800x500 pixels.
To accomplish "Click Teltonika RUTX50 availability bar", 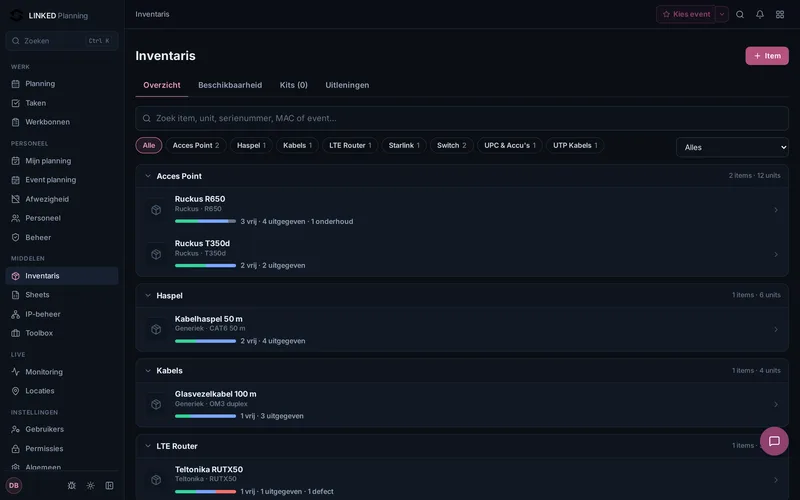I will pos(205,491).
